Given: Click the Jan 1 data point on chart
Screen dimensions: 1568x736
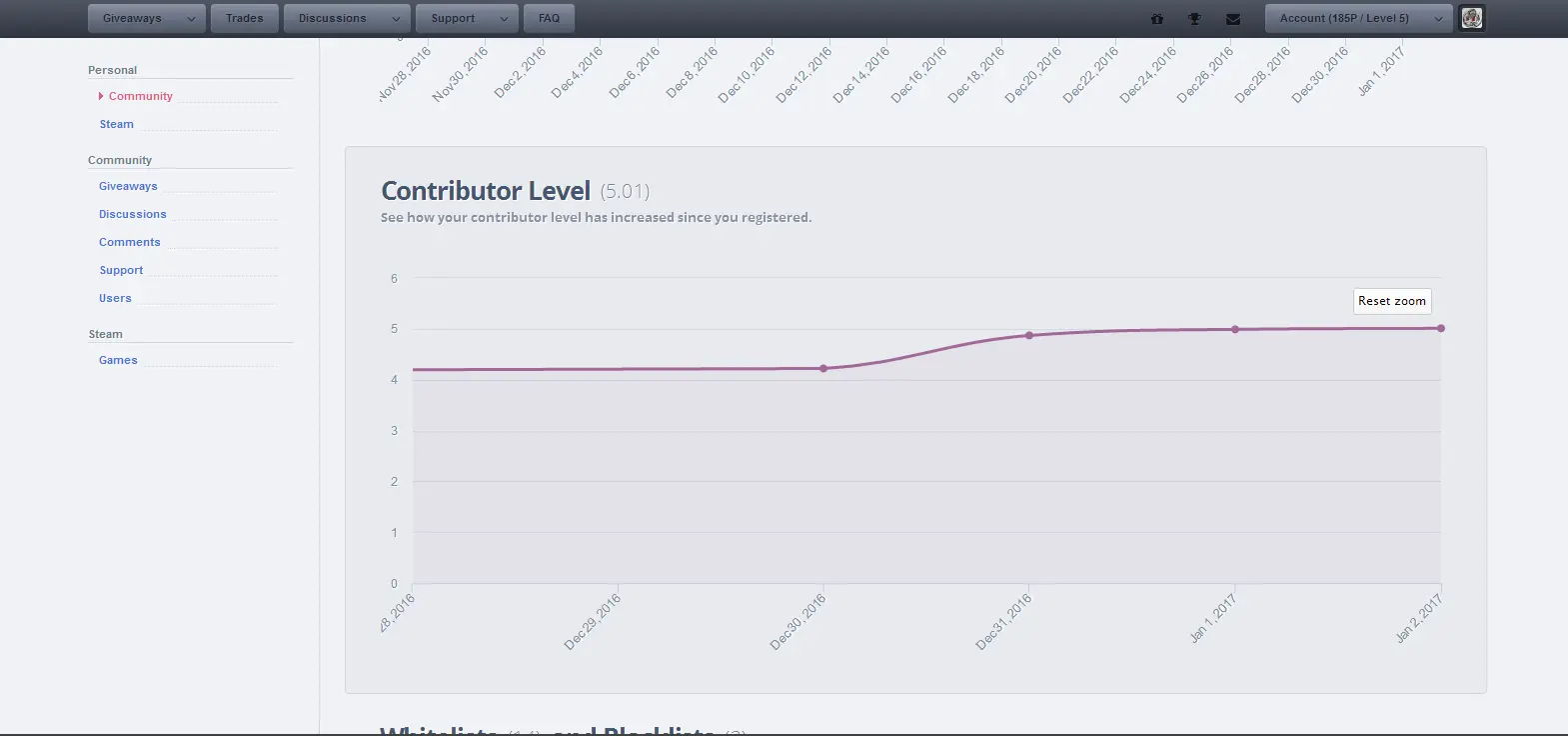Looking at the screenshot, I should tap(1235, 329).
